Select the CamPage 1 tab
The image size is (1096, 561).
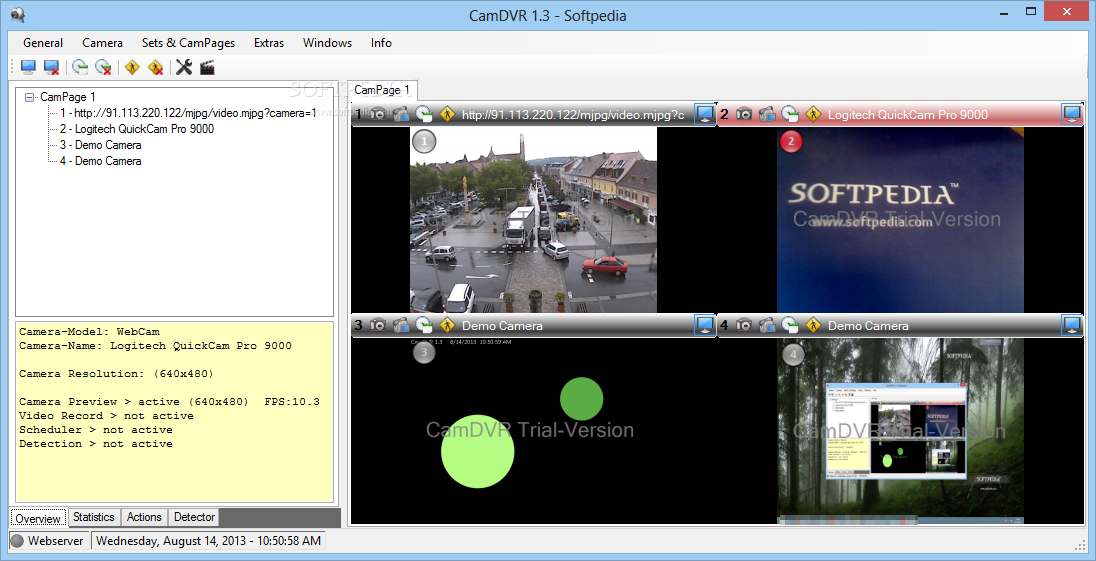coord(382,90)
